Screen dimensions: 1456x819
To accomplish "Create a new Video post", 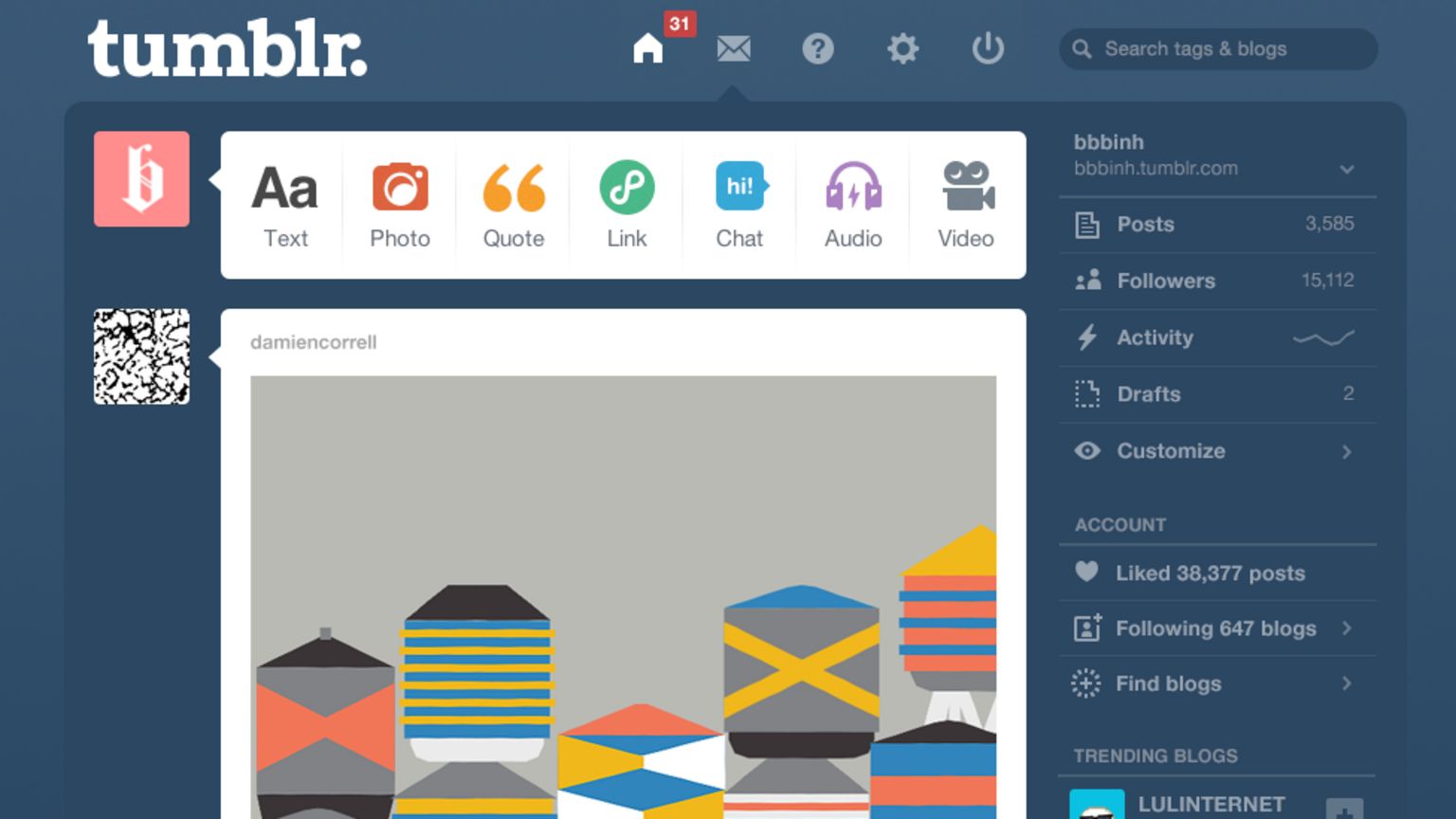I will 966,205.
